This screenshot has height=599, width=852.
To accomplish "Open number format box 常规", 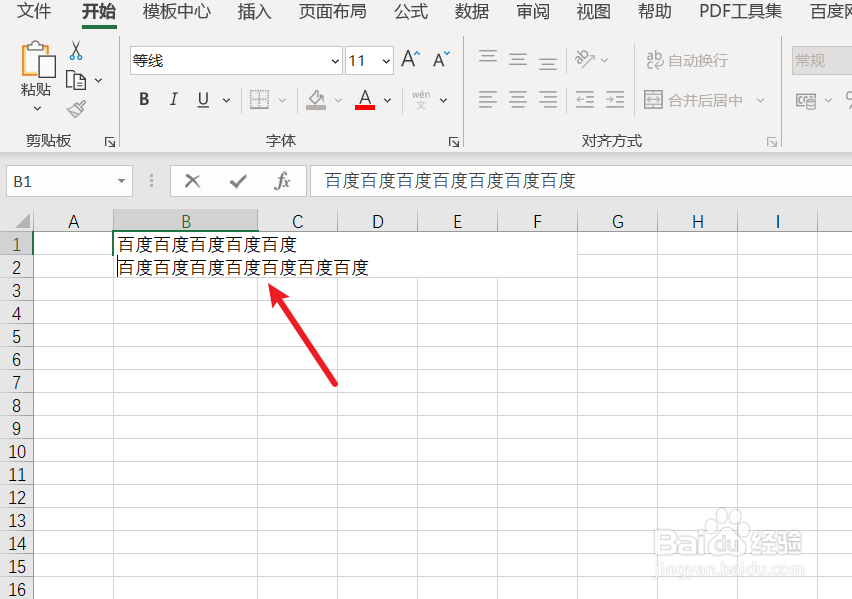I will coord(822,60).
